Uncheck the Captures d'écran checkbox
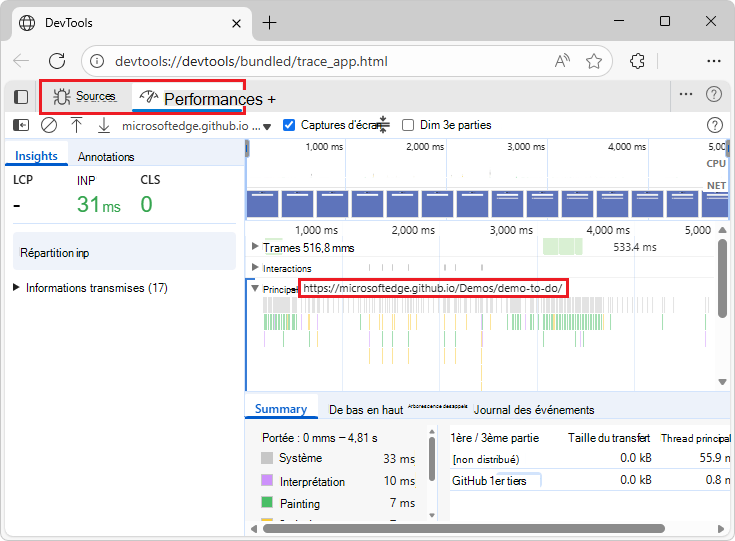735x541 pixels. pyautogui.click(x=289, y=125)
